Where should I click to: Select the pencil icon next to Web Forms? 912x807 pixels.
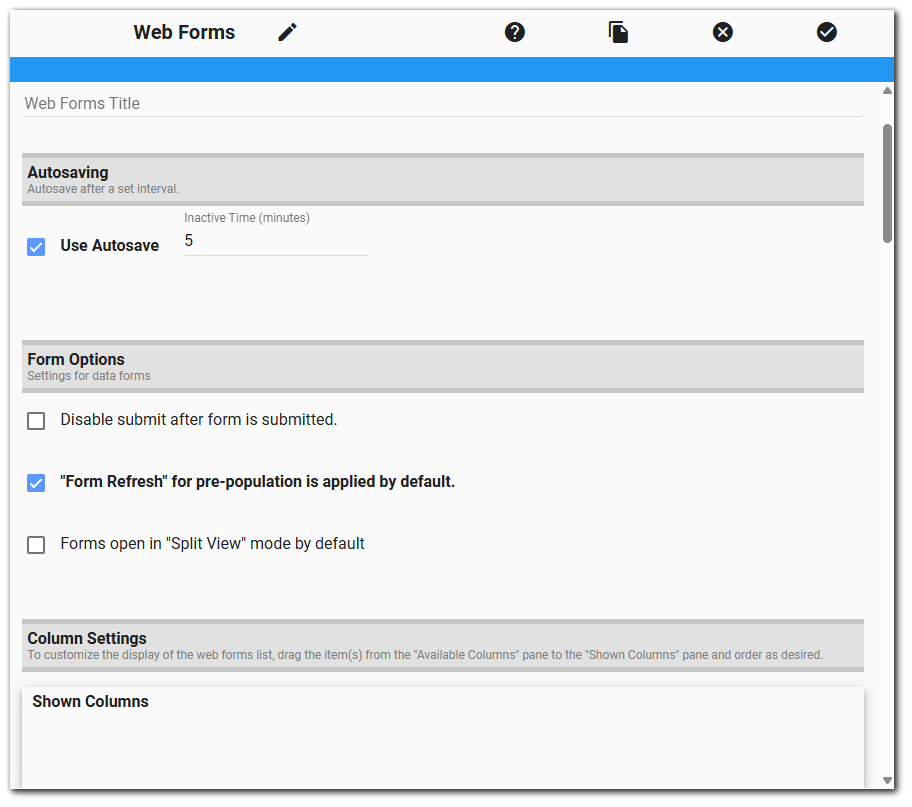(286, 31)
